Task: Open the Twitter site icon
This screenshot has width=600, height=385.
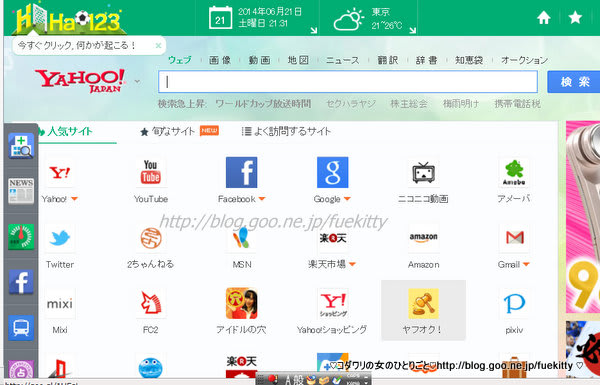Action: click(60, 238)
